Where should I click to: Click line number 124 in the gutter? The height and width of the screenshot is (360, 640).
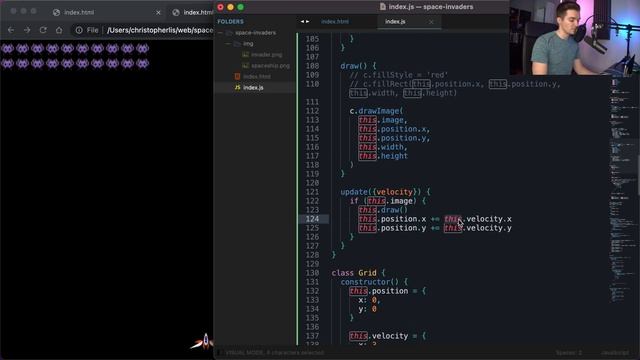312,219
